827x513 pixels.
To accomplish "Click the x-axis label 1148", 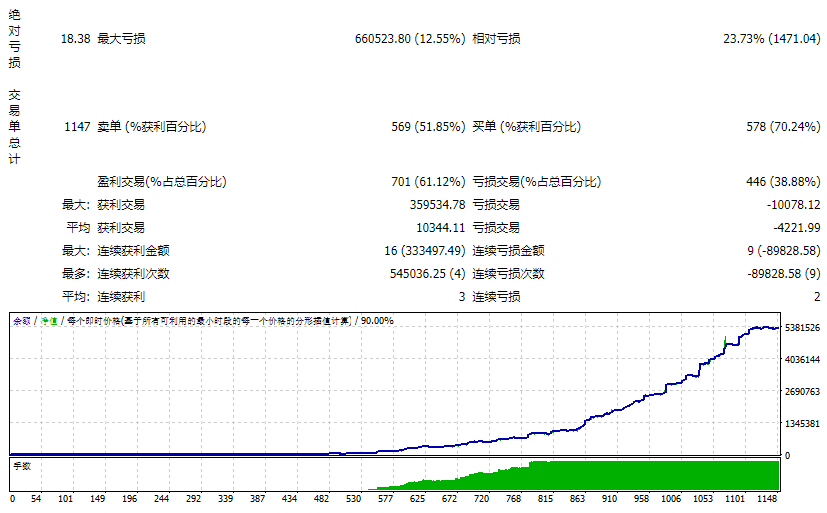I will 767,499.
